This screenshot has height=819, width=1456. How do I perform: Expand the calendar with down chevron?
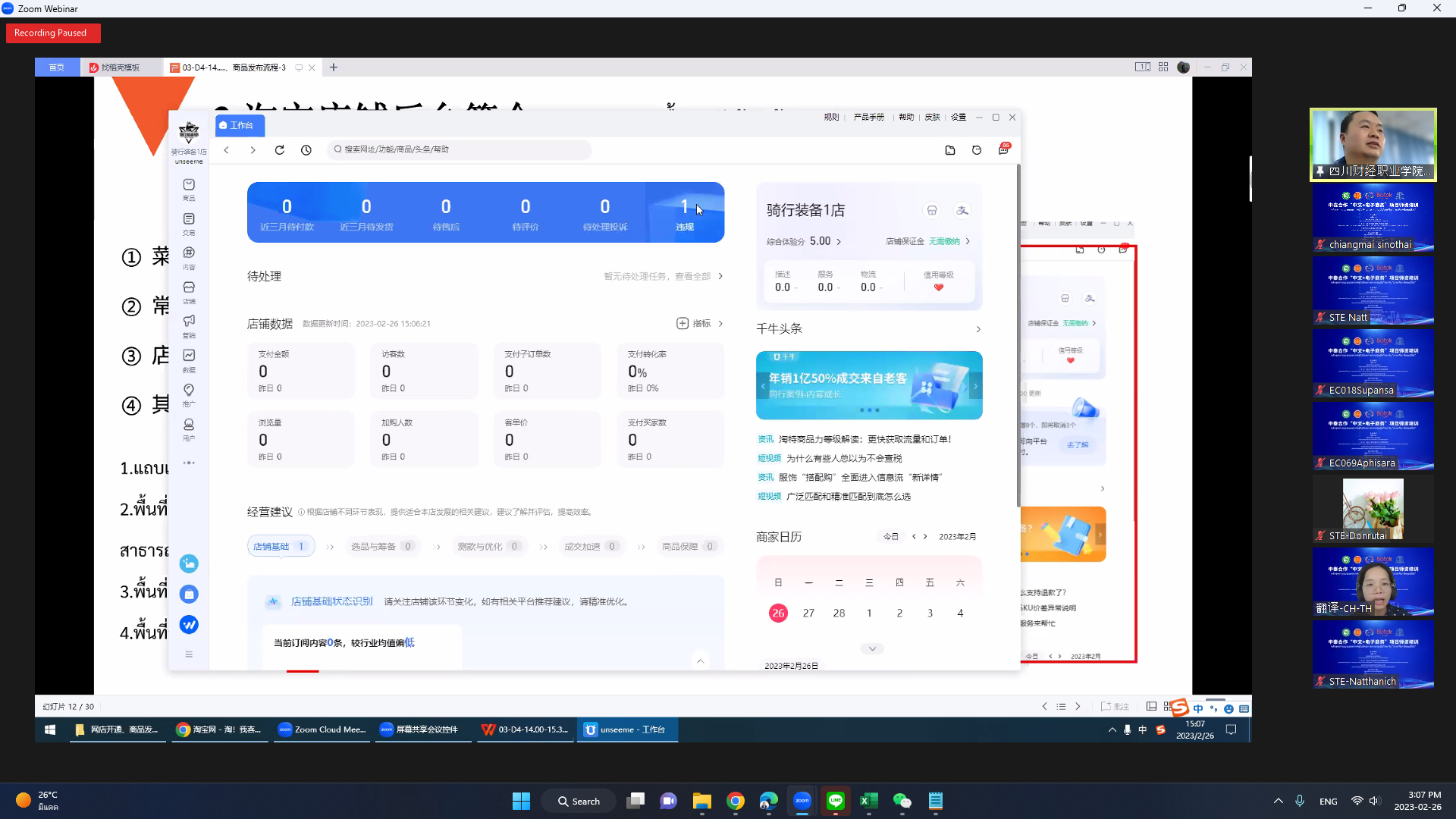click(872, 648)
